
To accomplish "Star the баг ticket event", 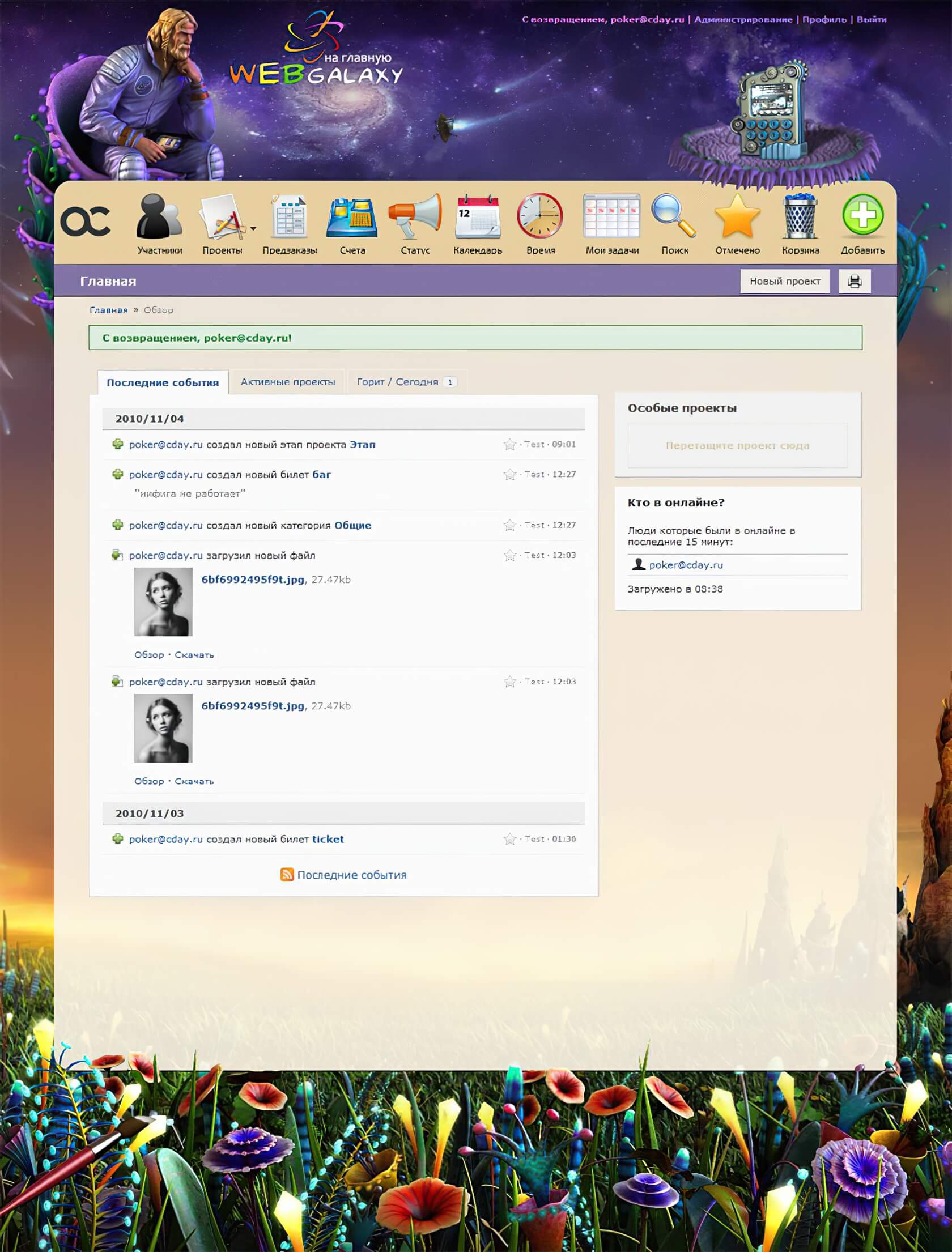I will click(509, 475).
